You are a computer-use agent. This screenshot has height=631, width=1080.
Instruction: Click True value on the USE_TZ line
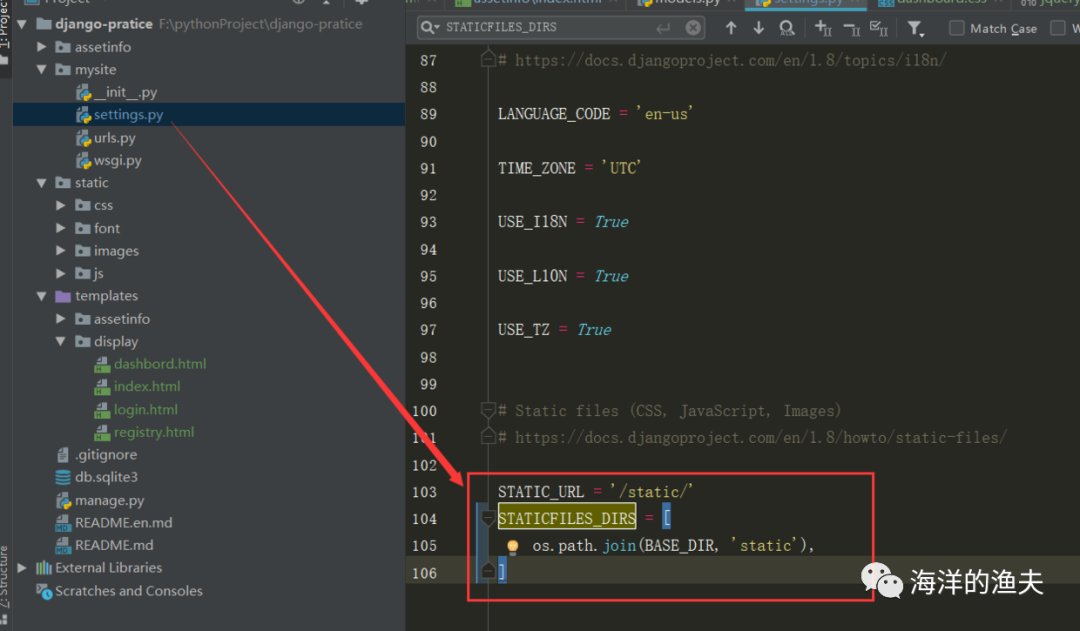[594, 330]
